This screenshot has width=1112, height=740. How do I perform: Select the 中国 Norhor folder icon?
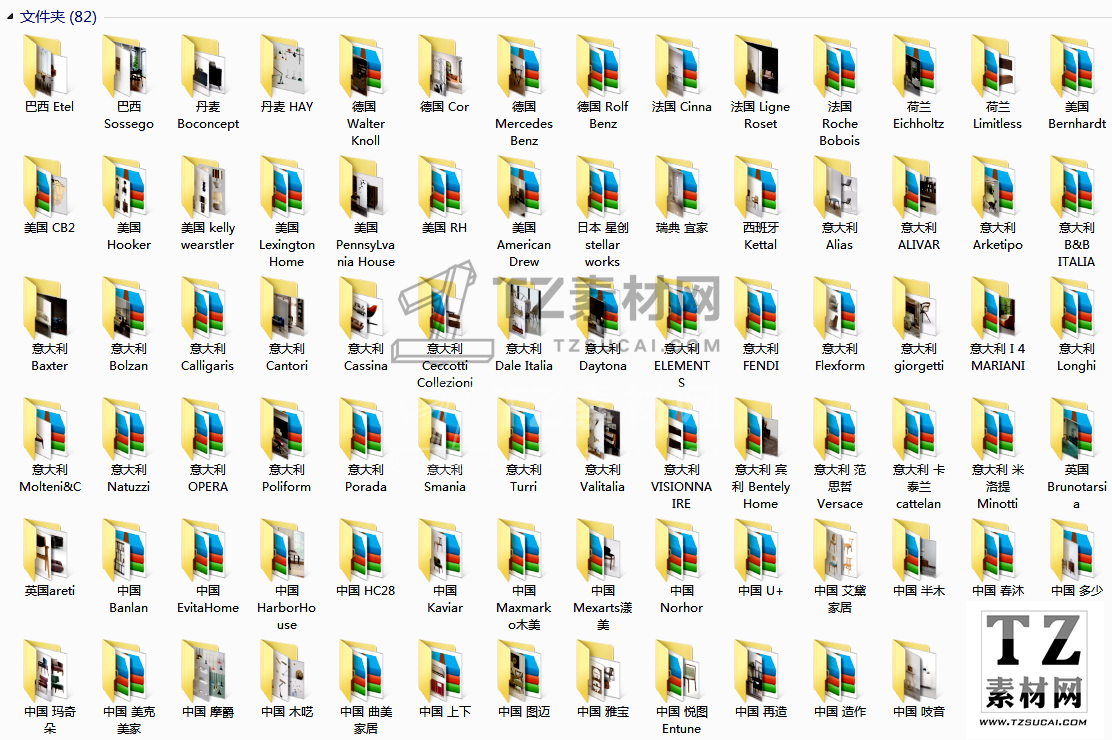coord(679,550)
